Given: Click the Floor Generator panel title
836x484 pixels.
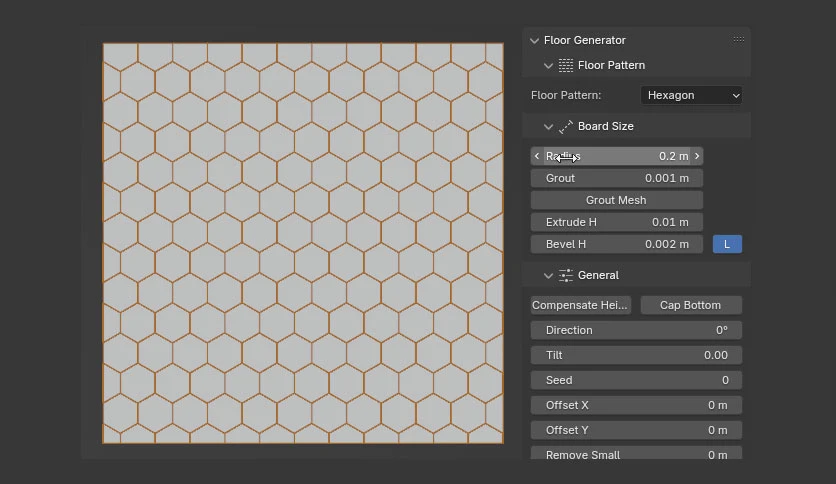Looking at the screenshot, I should (584, 41).
